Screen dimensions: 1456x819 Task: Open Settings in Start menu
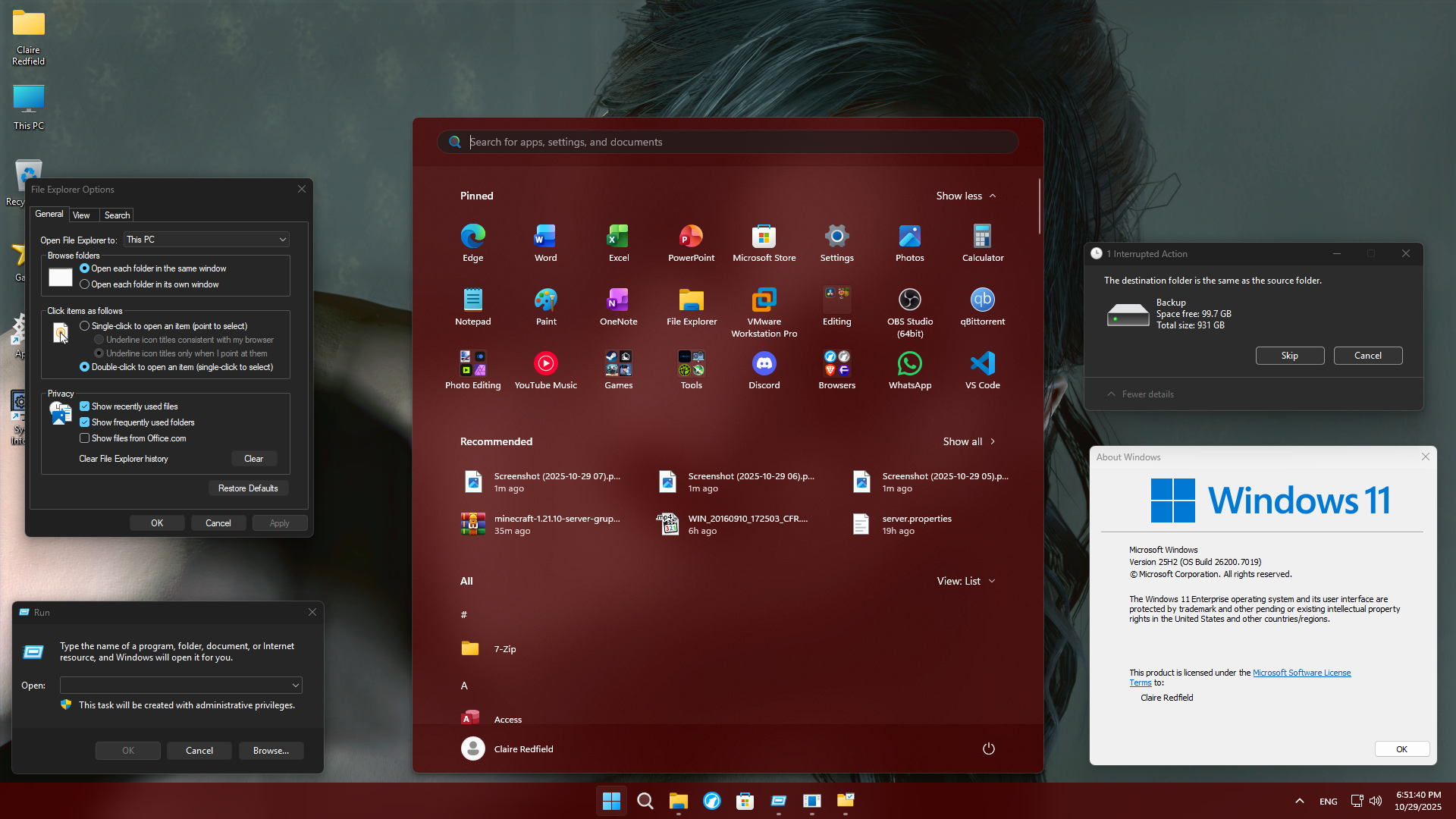tap(836, 243)
